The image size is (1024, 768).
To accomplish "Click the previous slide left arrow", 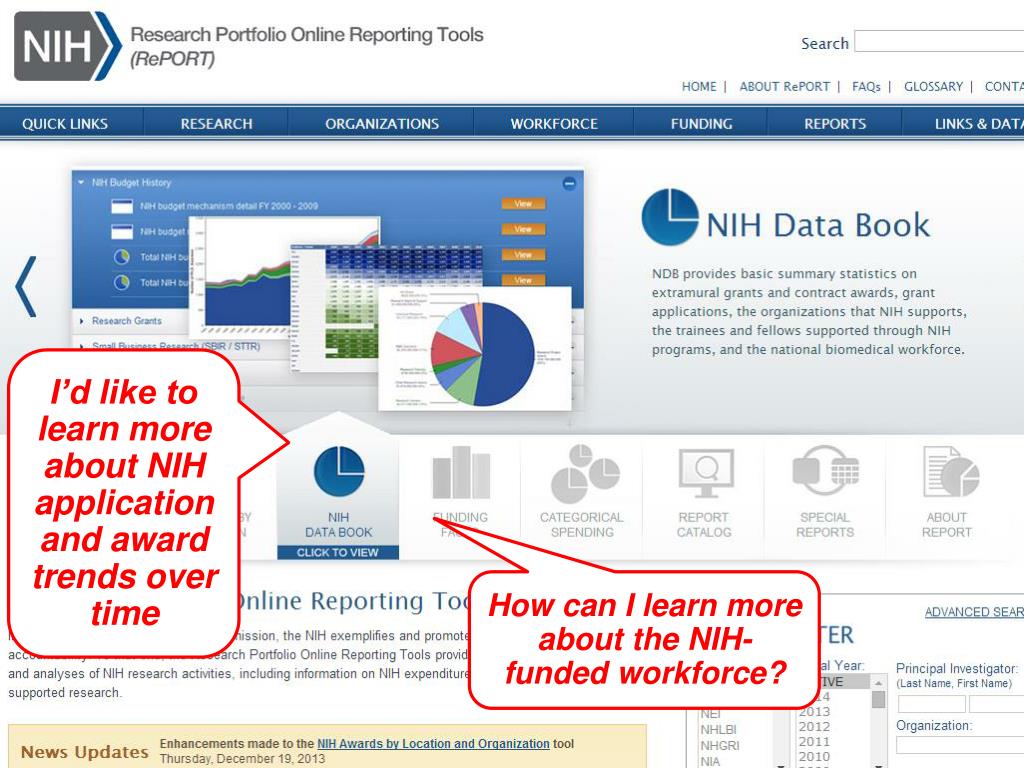I will (x=26, y=287).
